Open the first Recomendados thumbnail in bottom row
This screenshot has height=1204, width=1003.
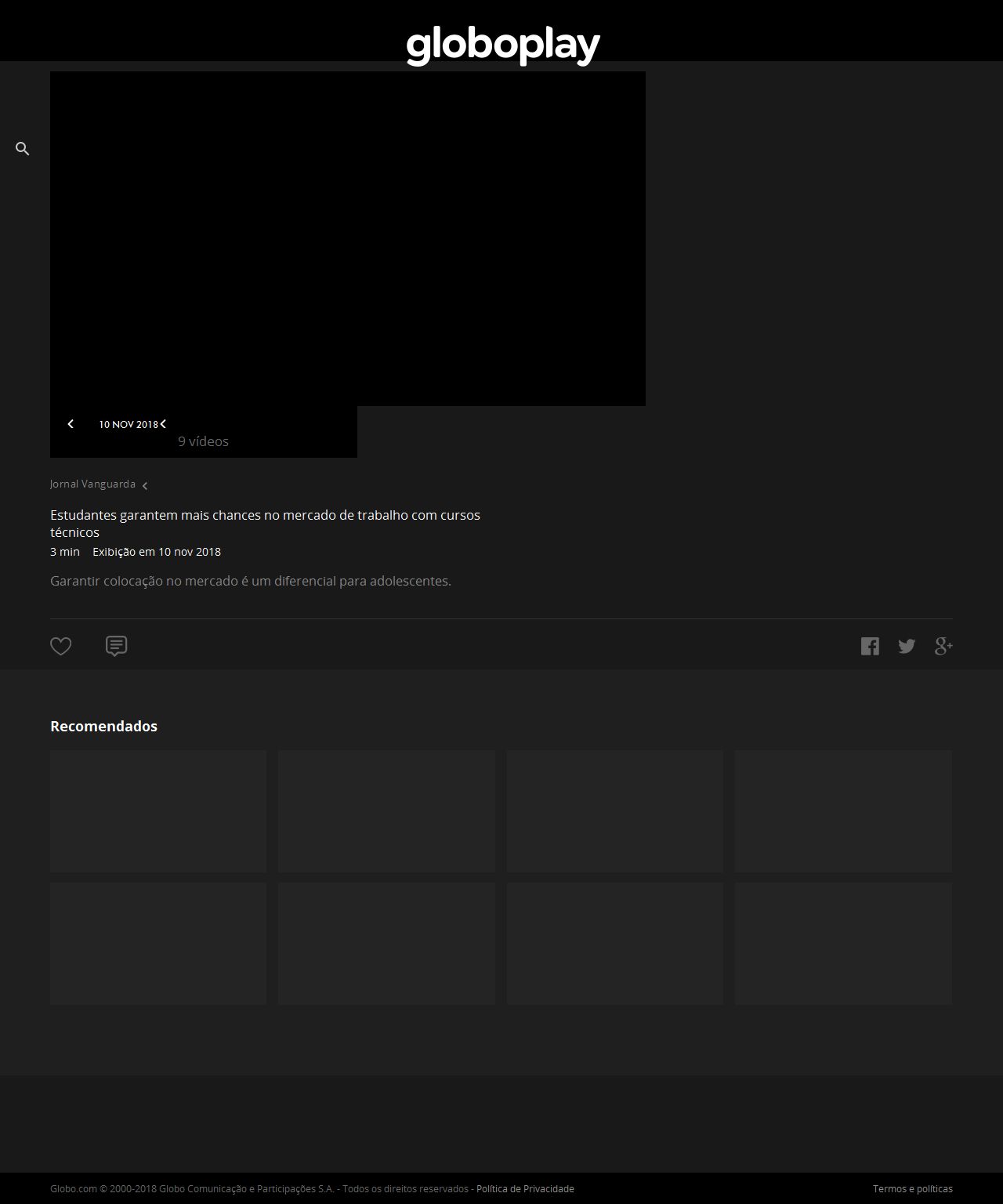pos(158,943)
